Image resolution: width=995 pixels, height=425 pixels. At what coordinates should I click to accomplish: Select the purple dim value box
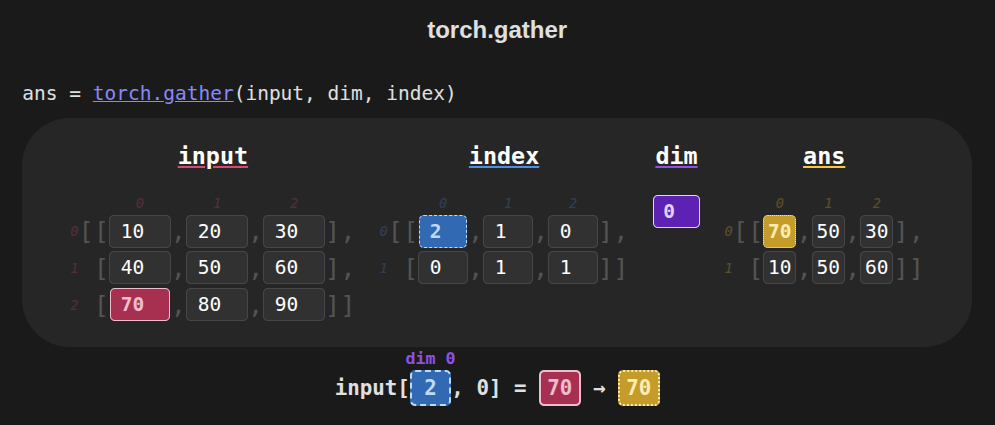[676, 211]
